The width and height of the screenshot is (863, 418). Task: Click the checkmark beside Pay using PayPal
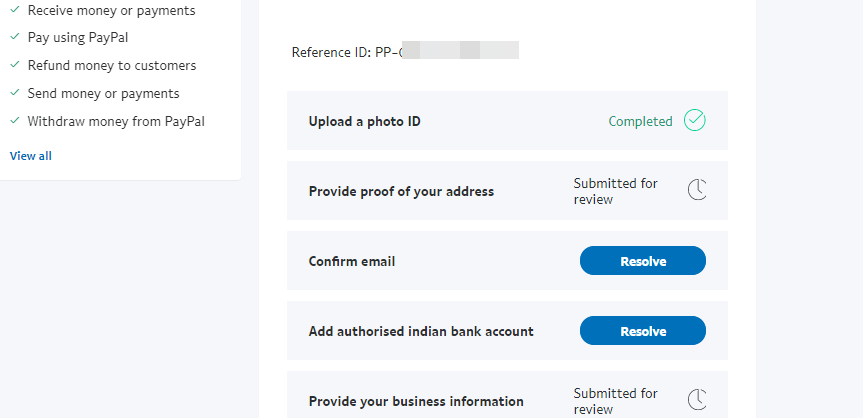[x=15, y=38]
